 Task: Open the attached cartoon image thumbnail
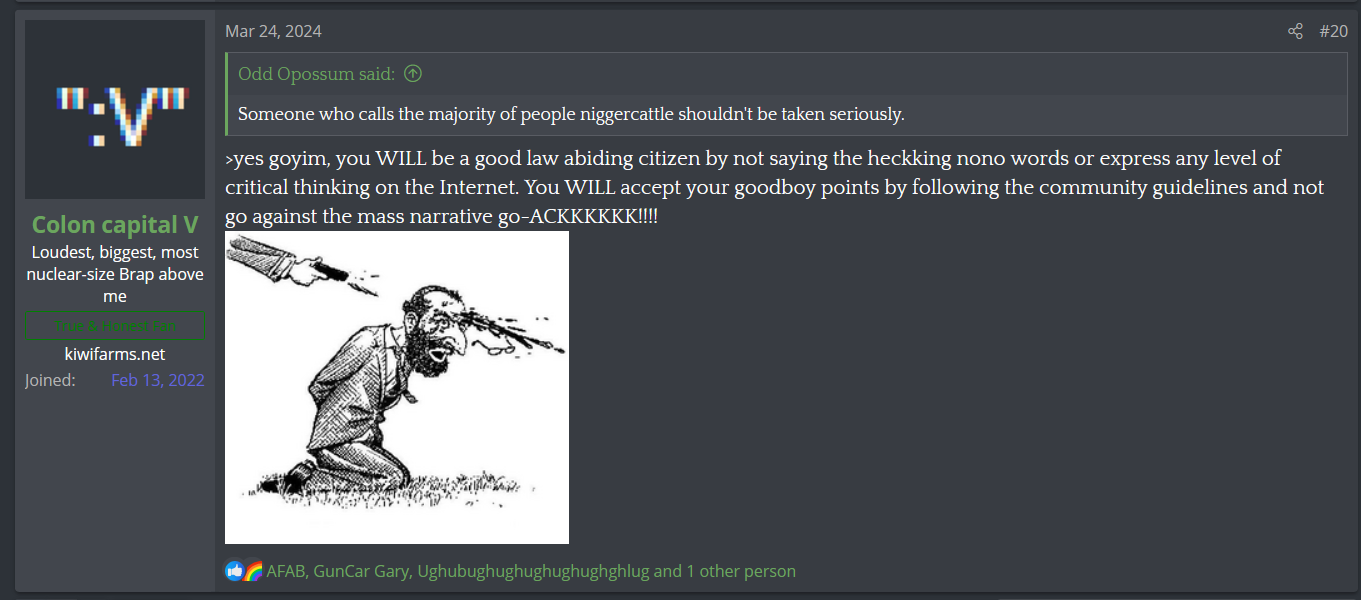pos(397,387)
